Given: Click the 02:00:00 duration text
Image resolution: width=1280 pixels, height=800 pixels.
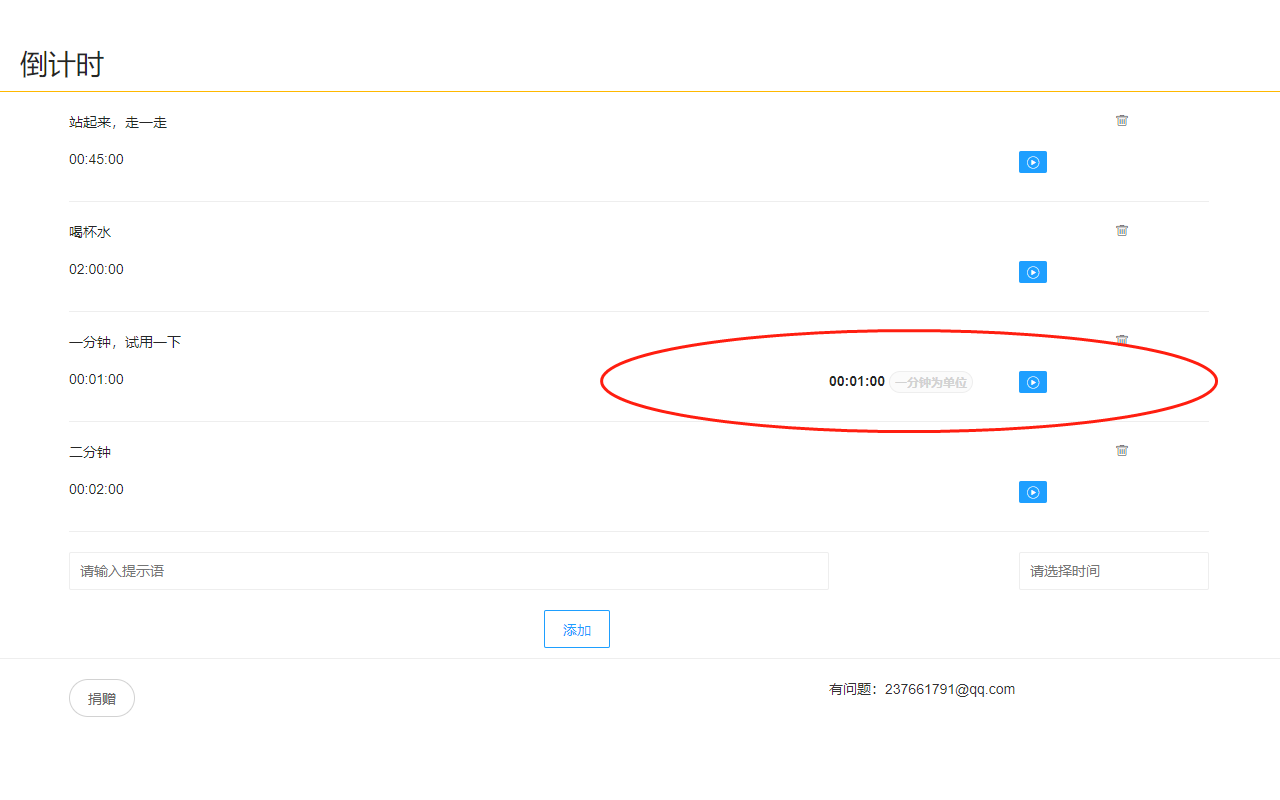Looking at the screenshot, I should 97,269.
